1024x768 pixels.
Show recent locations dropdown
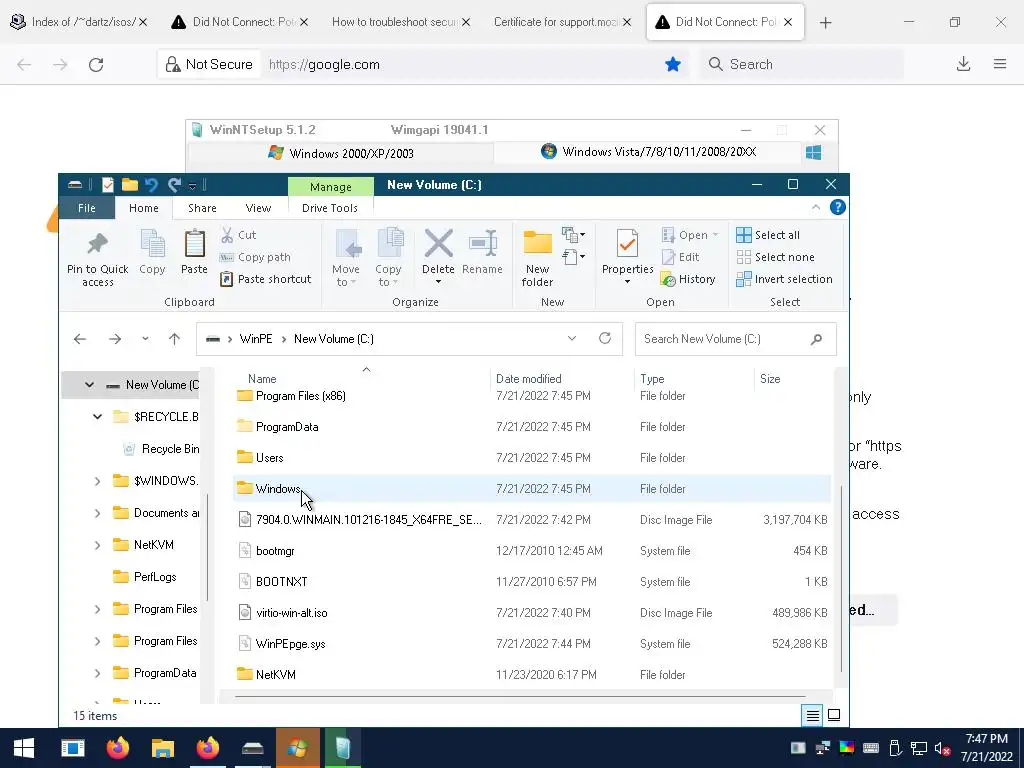pos(145,339)
